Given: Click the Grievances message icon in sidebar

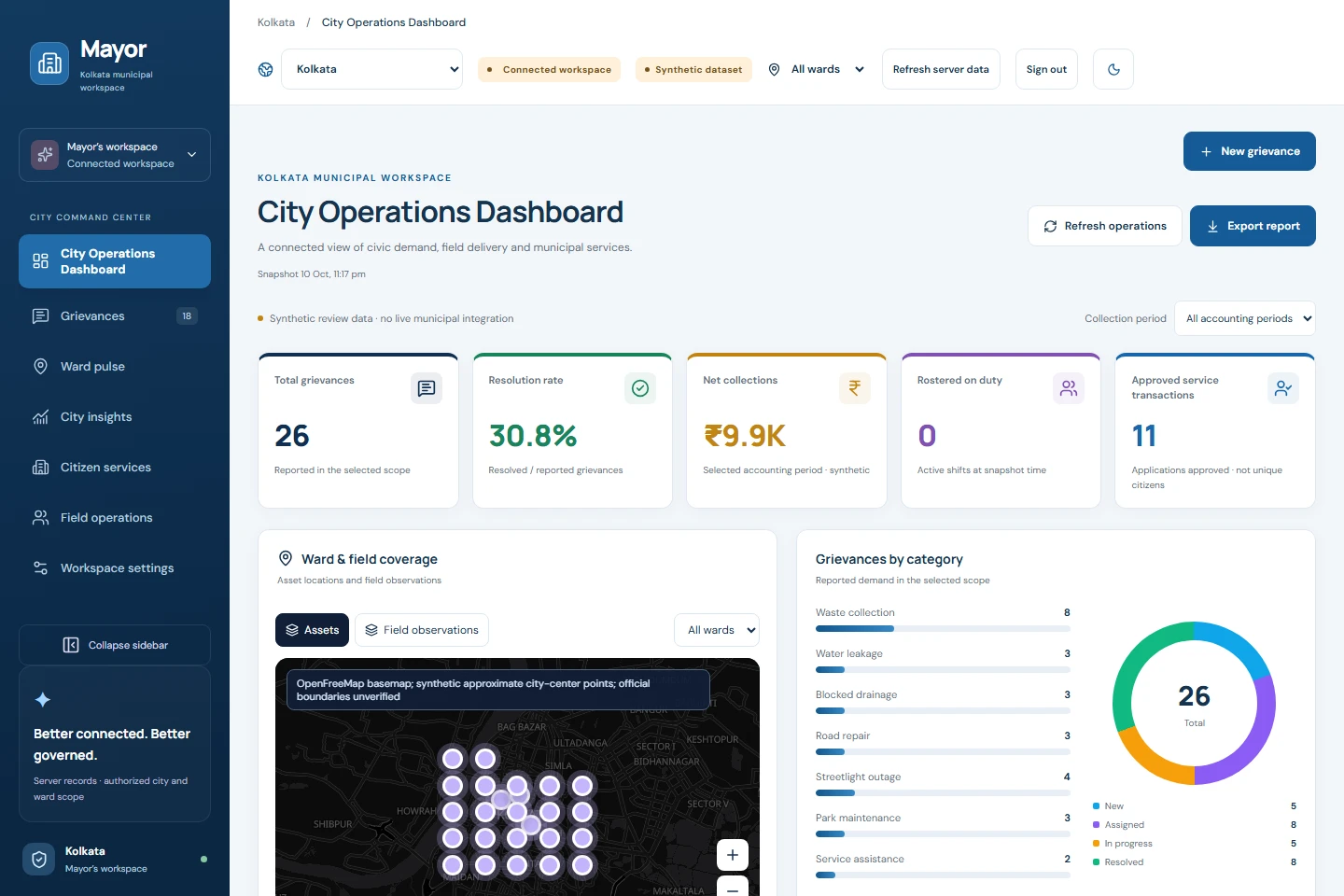Looking at the screenshot, I should (x=40, y=316).
